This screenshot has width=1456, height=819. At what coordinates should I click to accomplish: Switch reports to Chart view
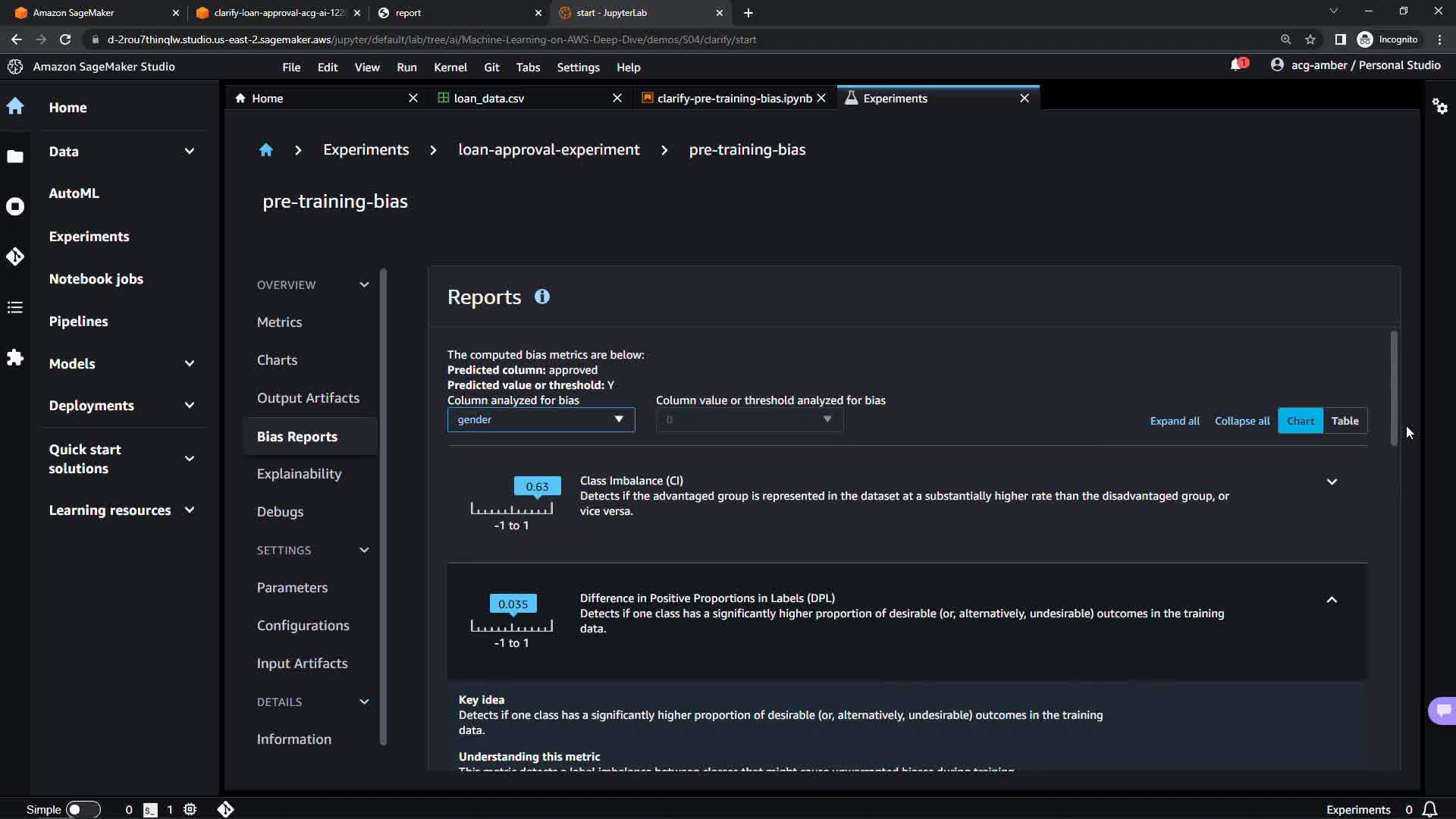coord(1300,421)
